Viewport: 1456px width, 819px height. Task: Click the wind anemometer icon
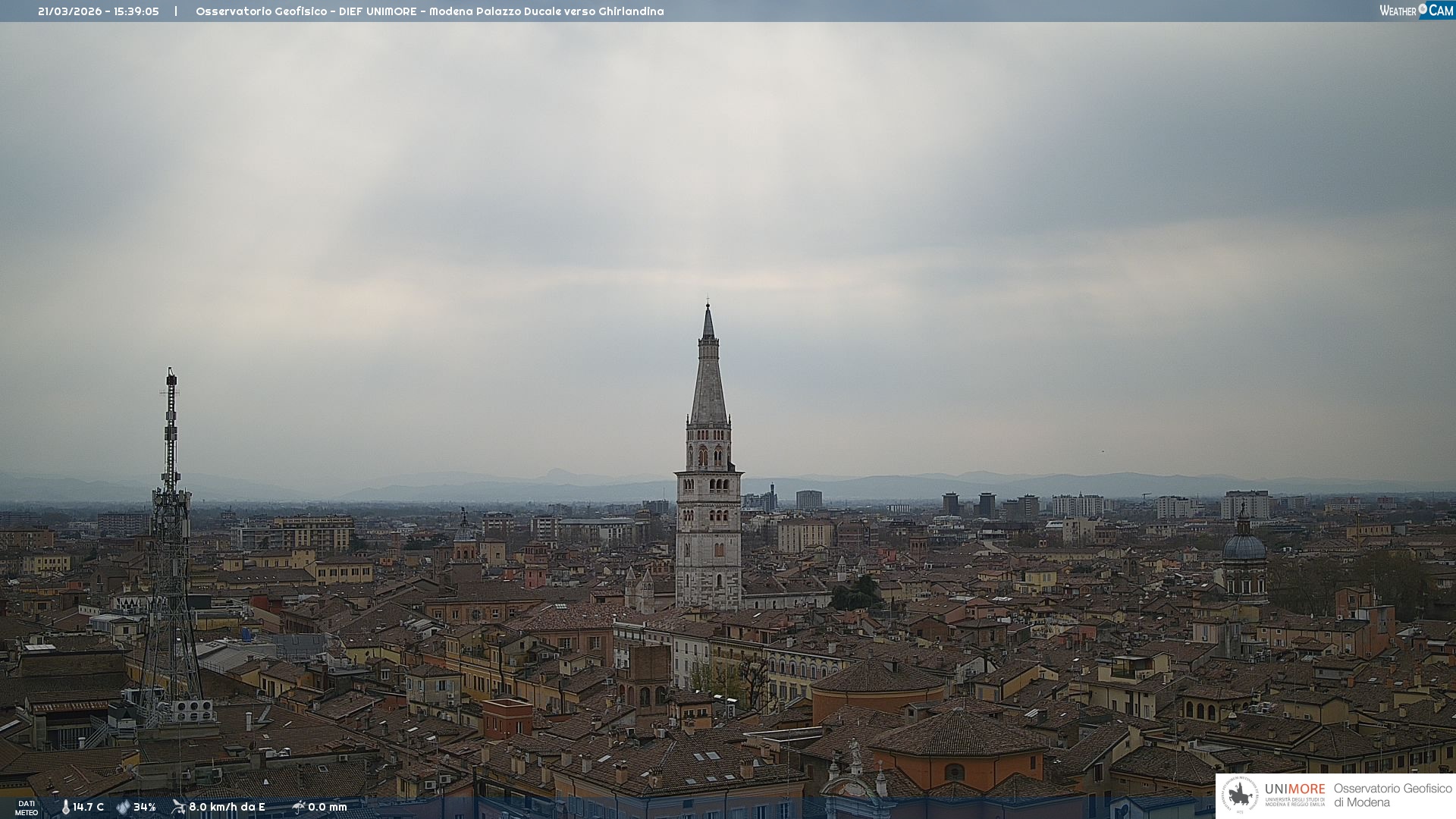pos(178,807)
